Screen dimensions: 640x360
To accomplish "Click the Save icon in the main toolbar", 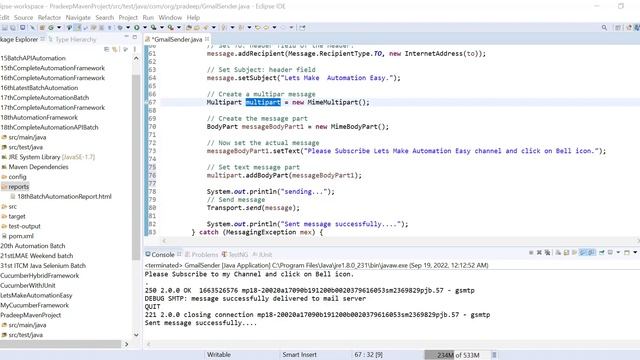I will coord(4,27).
